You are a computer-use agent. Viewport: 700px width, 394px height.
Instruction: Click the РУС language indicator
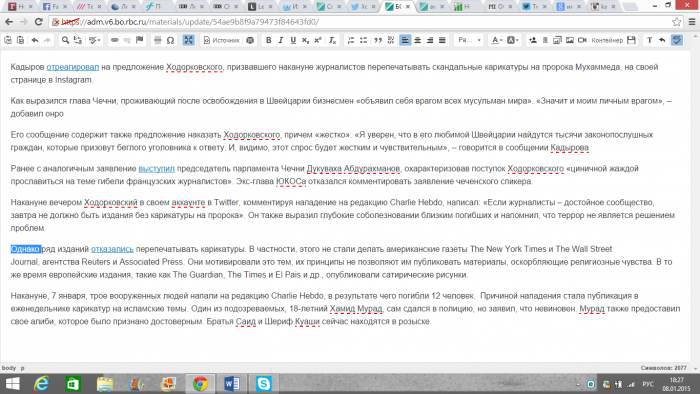tap(648, 384)
